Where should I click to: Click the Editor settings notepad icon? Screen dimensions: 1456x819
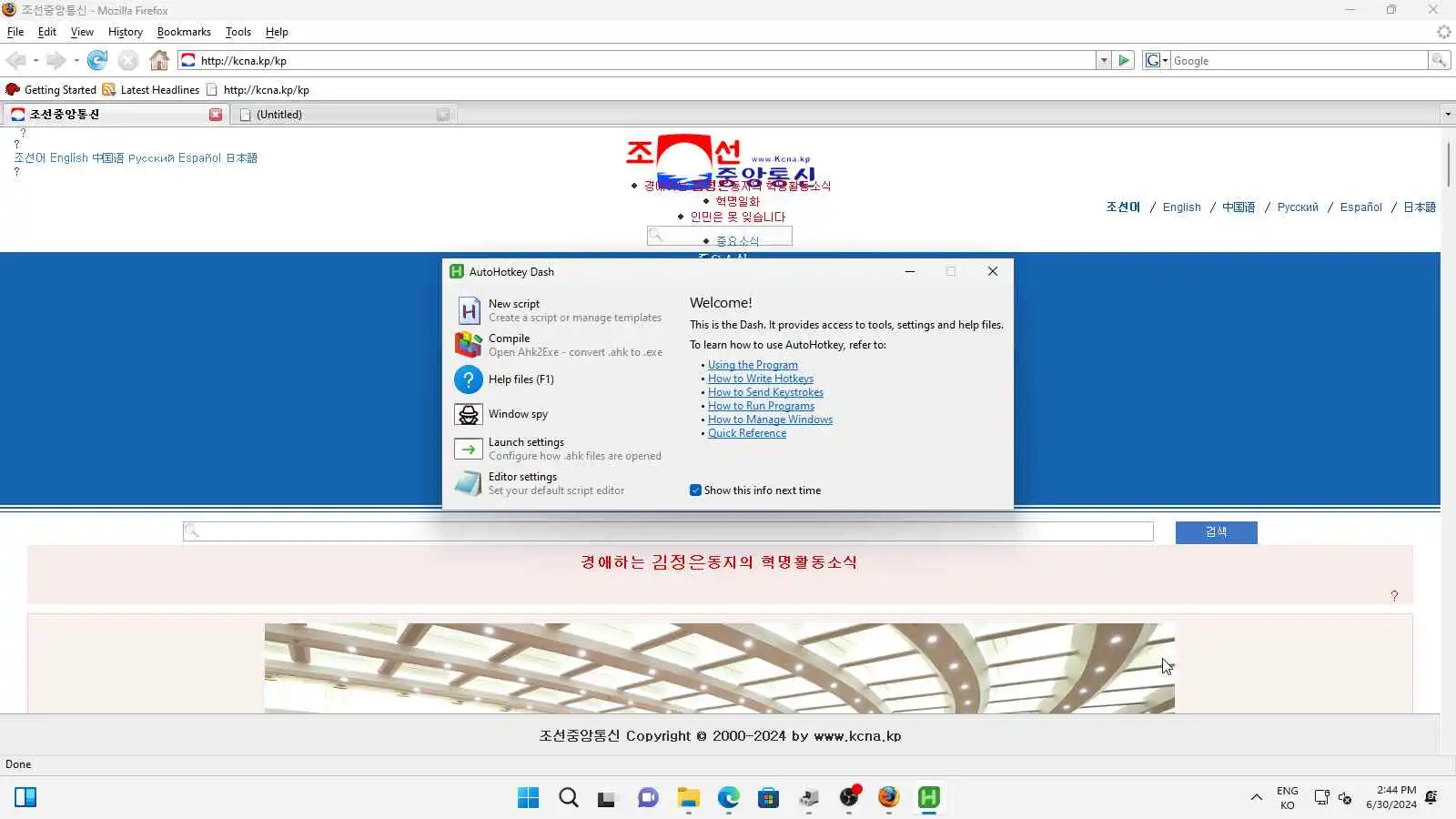[469, 483]
